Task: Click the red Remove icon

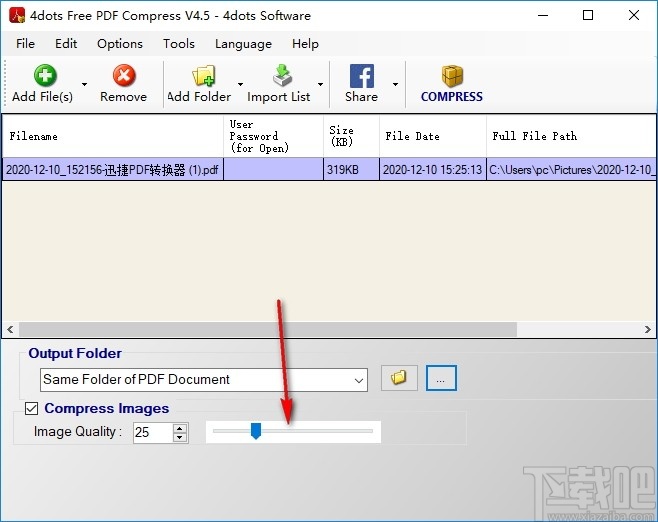Action: 124,75
